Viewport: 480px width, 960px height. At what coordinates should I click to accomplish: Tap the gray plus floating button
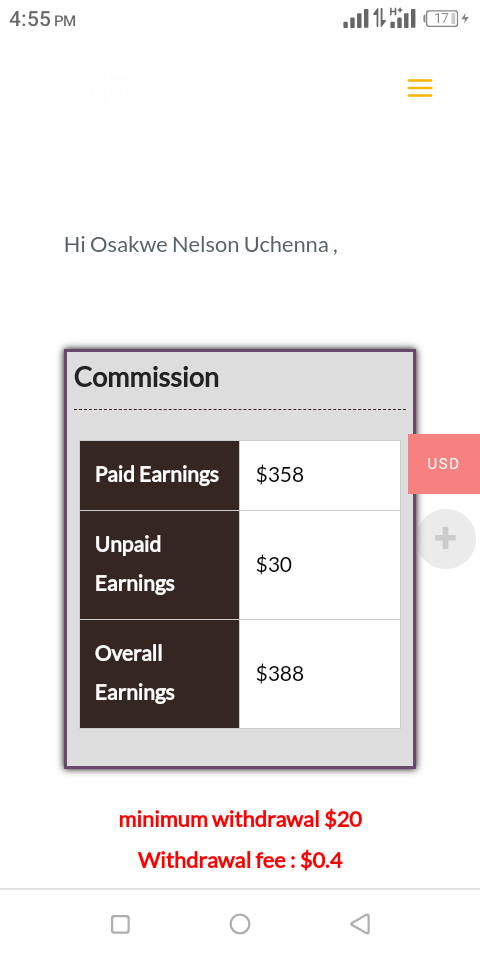pos(446,539)
